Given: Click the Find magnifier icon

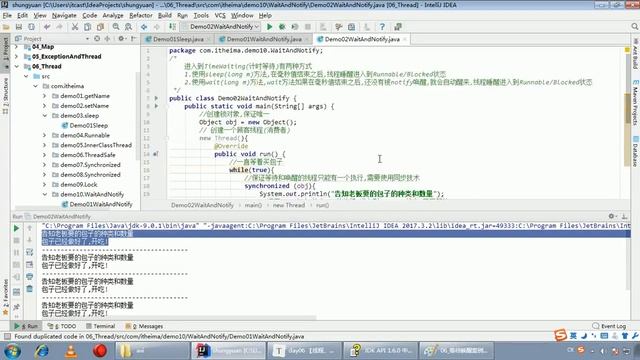Looking at the screenshot, I should pos(116,27).
